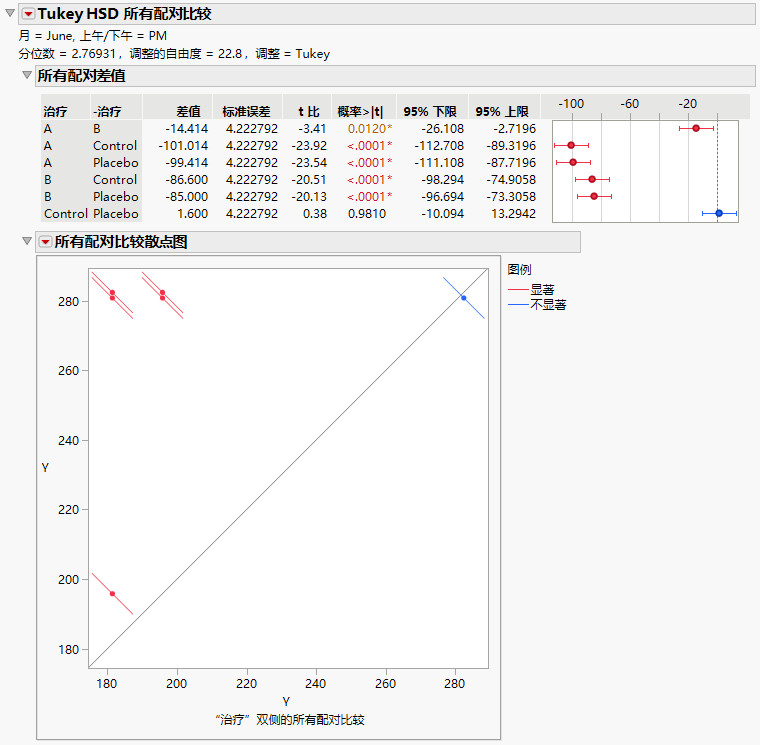
Task: Click the Y label on vertical axis
Action: click(45, 468)
